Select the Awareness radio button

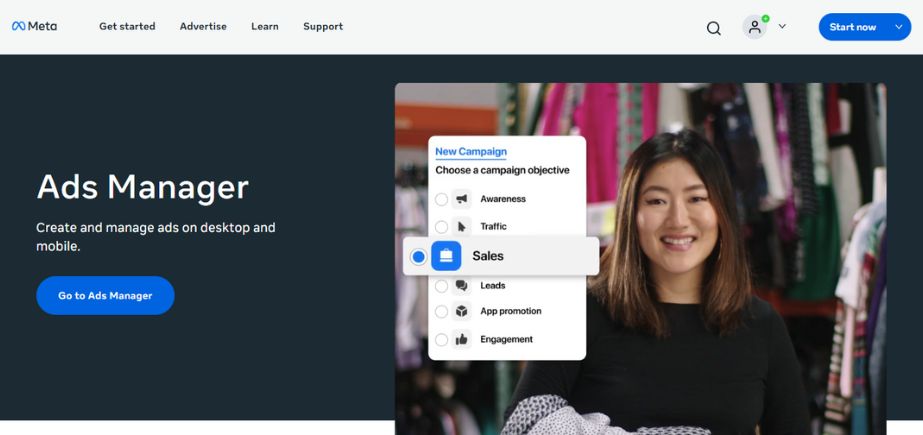coord(441,200)
